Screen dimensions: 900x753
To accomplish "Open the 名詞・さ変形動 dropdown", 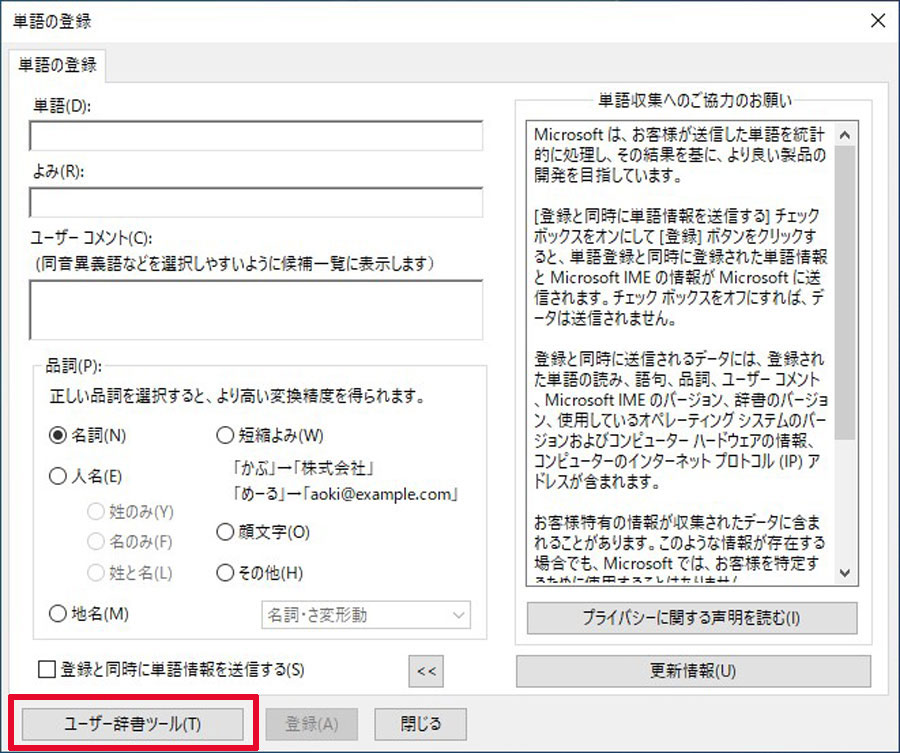I will tap(366, 615).
